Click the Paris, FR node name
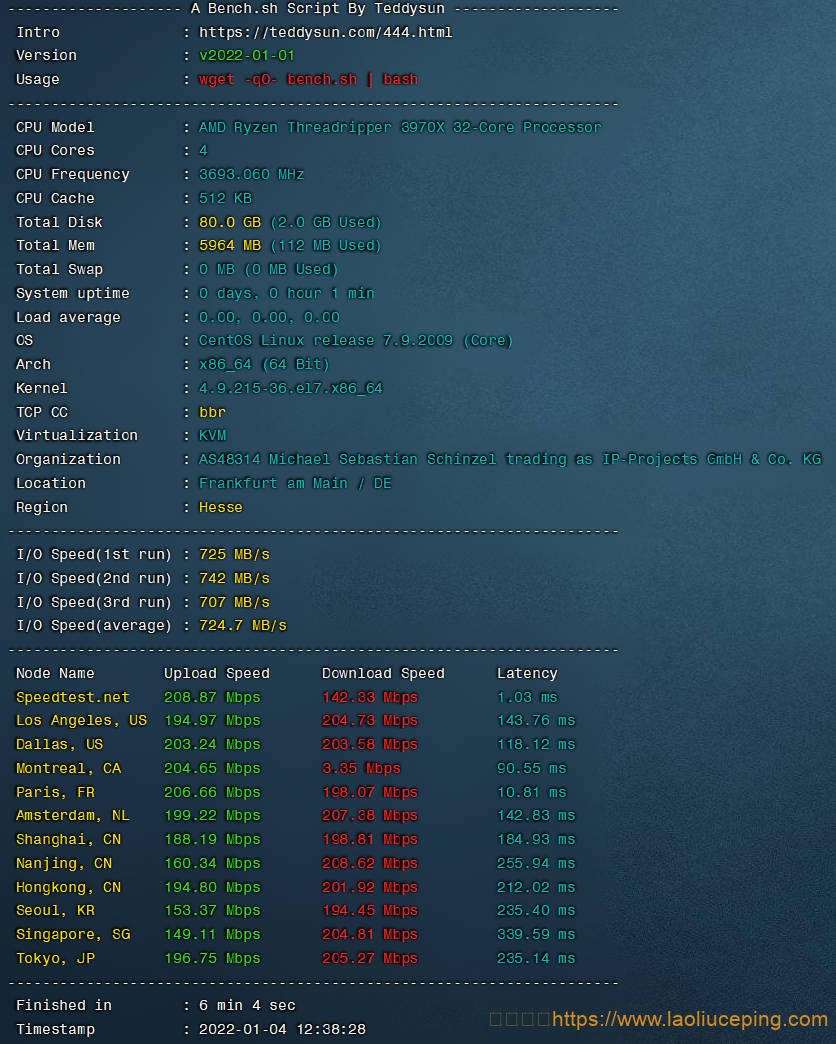The width and height of the screenshot is (836, 1044). pos(55,793)
